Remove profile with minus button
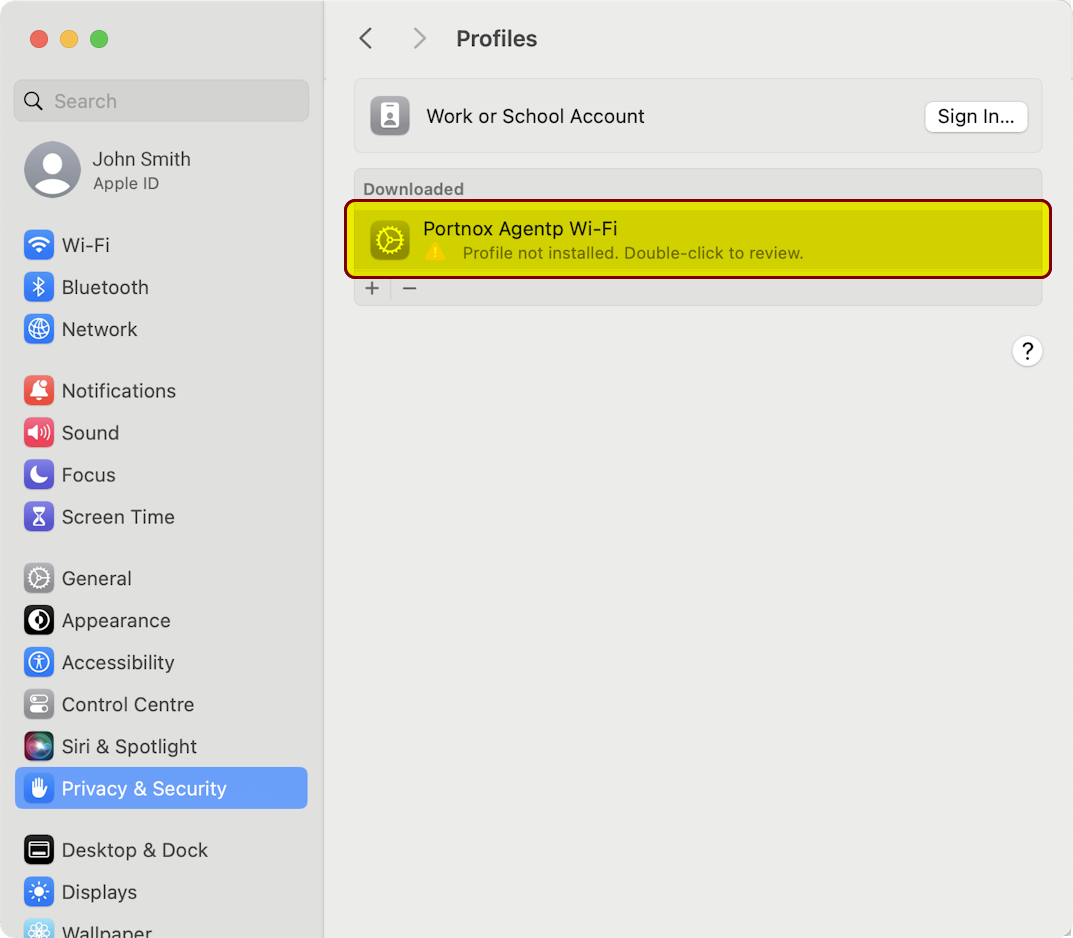 (x=409, y=288)
